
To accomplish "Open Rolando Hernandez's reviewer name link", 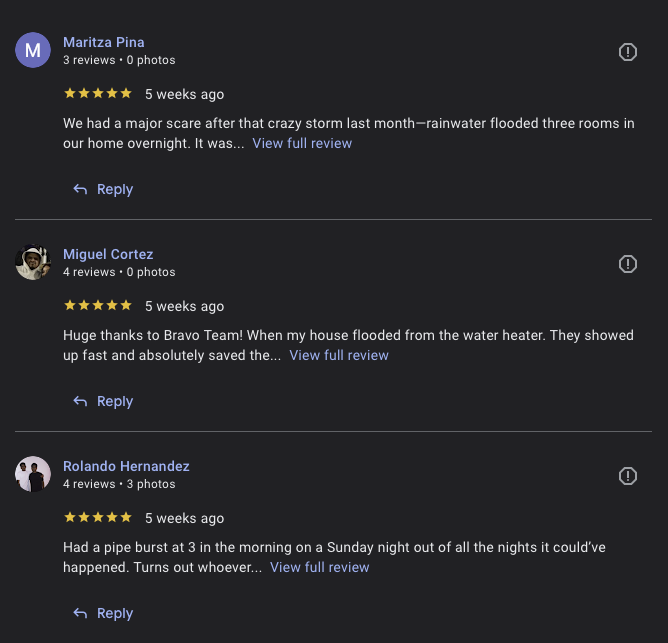I will pos(126,466).
